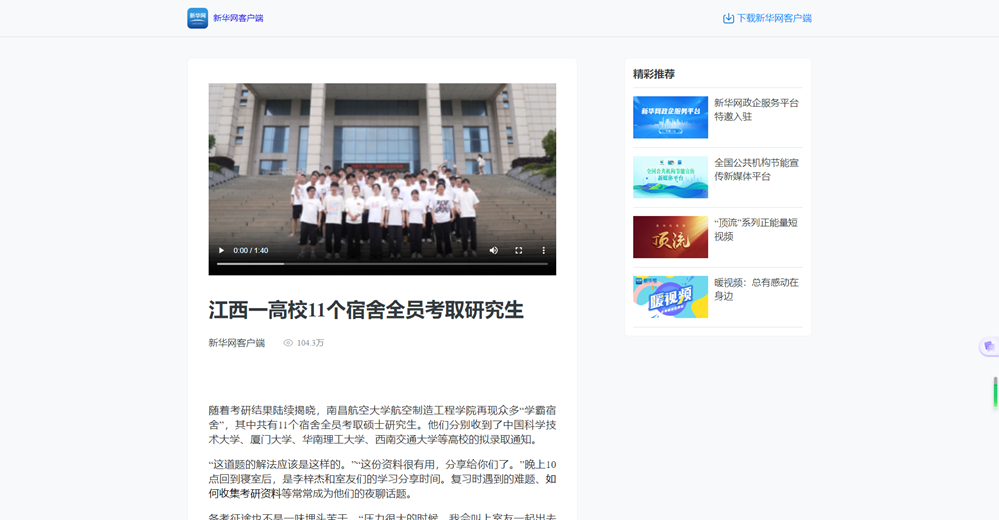
Task: Click the video progress bar
Action: click(382, 264)
